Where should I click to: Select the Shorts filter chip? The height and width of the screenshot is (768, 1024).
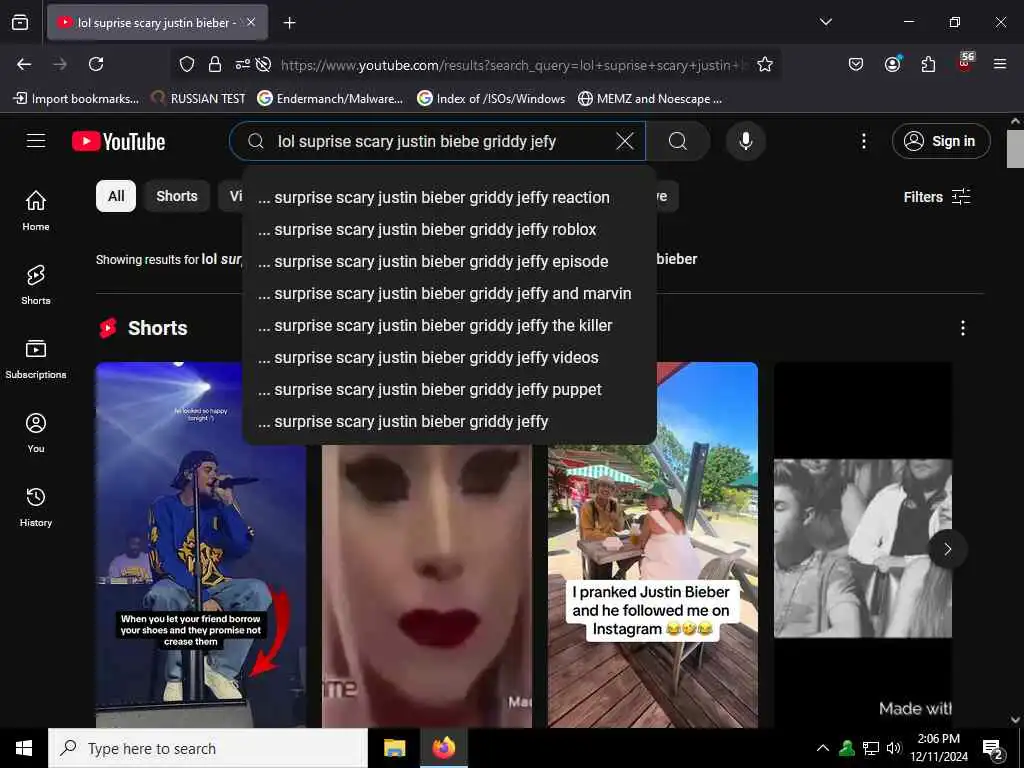tap(176, 196)
